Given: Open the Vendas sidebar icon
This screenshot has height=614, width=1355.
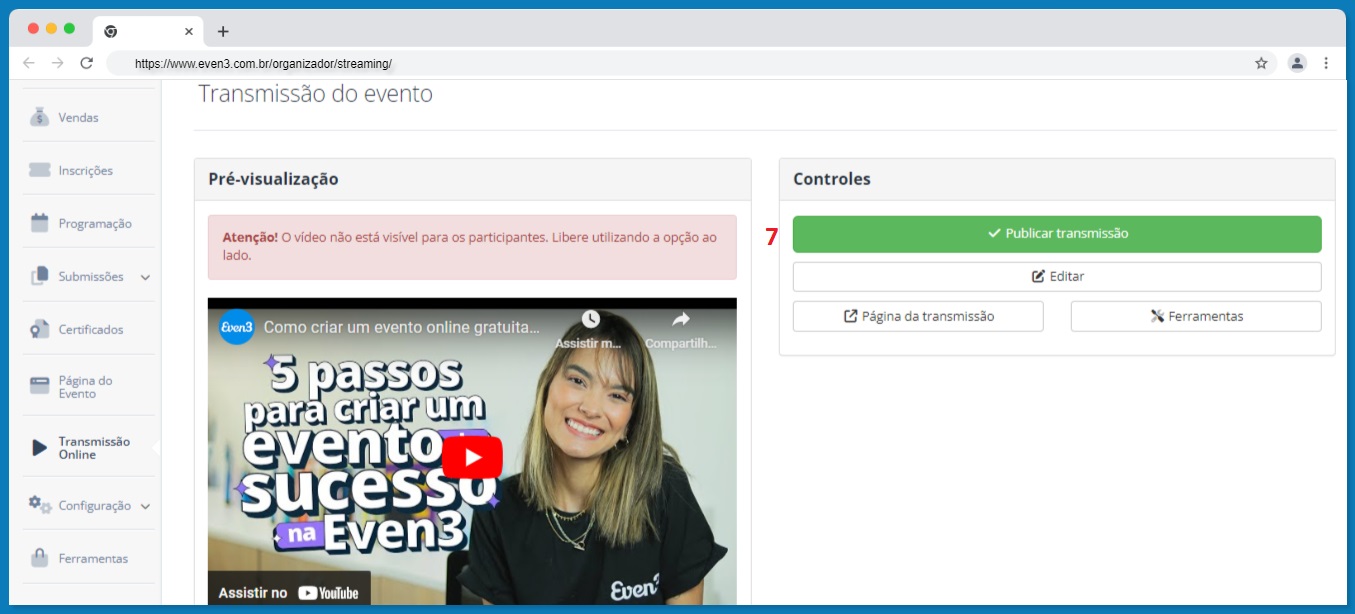Looking at the screenshot, I should (x=40, y=117).
